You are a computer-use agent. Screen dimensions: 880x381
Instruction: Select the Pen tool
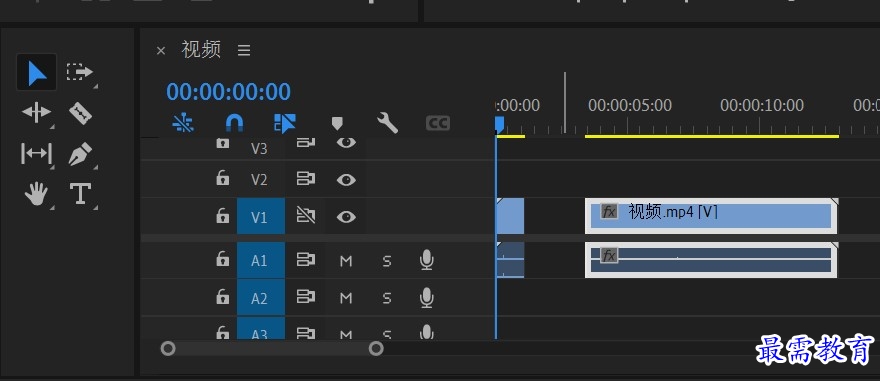coord(80,154)
